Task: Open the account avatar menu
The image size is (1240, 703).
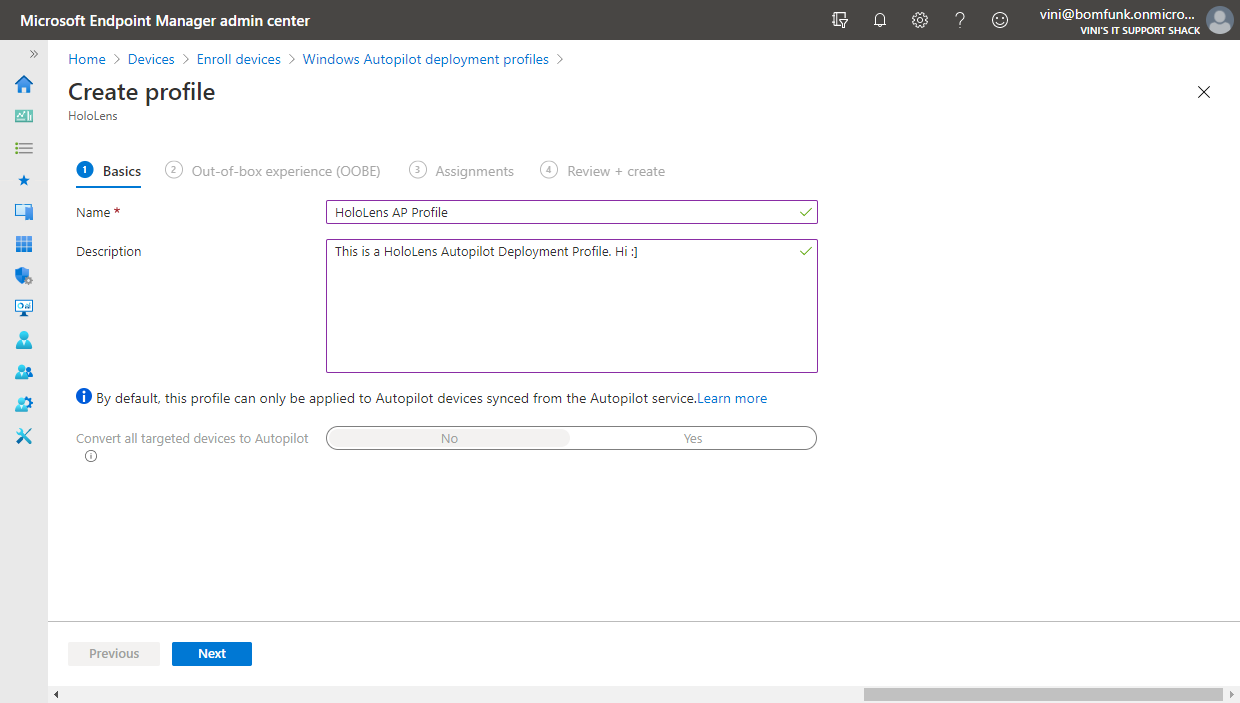Action: click(x=1219, y=20)
